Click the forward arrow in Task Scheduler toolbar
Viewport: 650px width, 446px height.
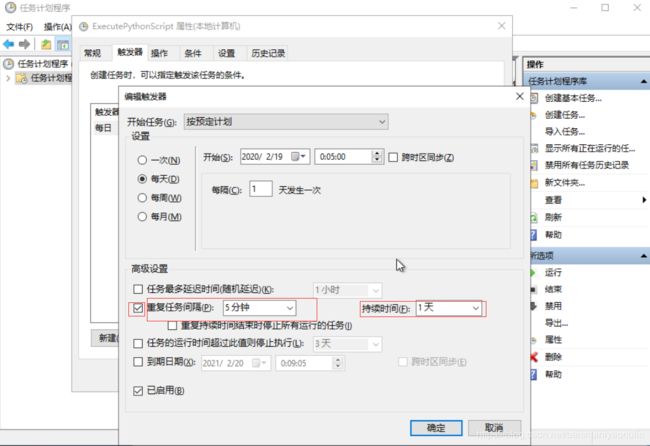pos(24,44)
